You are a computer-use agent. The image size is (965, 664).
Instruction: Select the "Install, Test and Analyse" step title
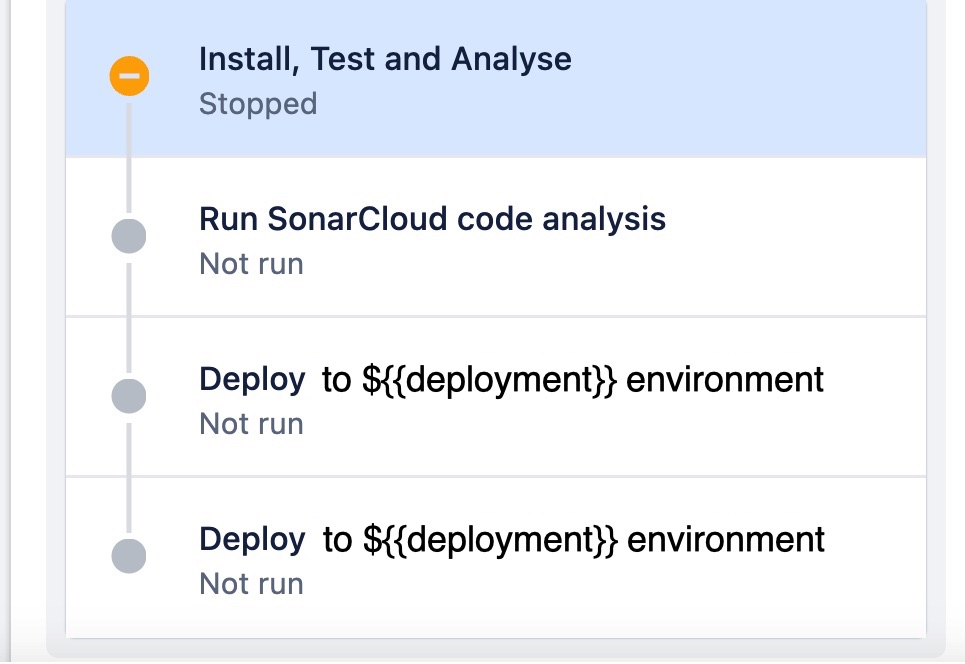tap(385, 59)
